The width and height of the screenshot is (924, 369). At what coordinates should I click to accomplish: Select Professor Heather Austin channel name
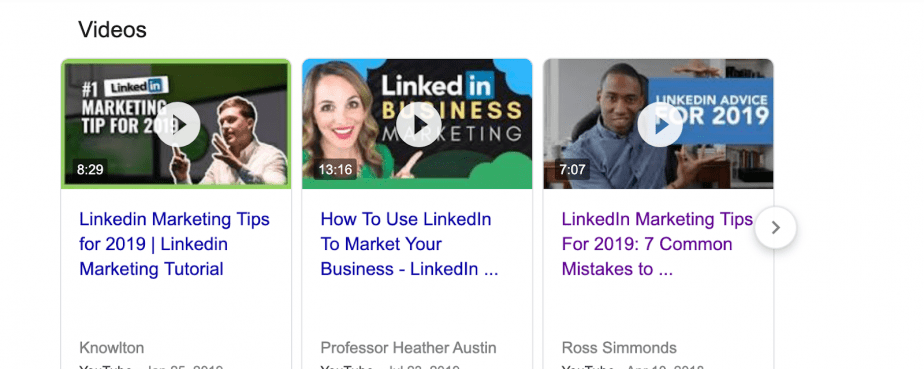coord(408,347)
